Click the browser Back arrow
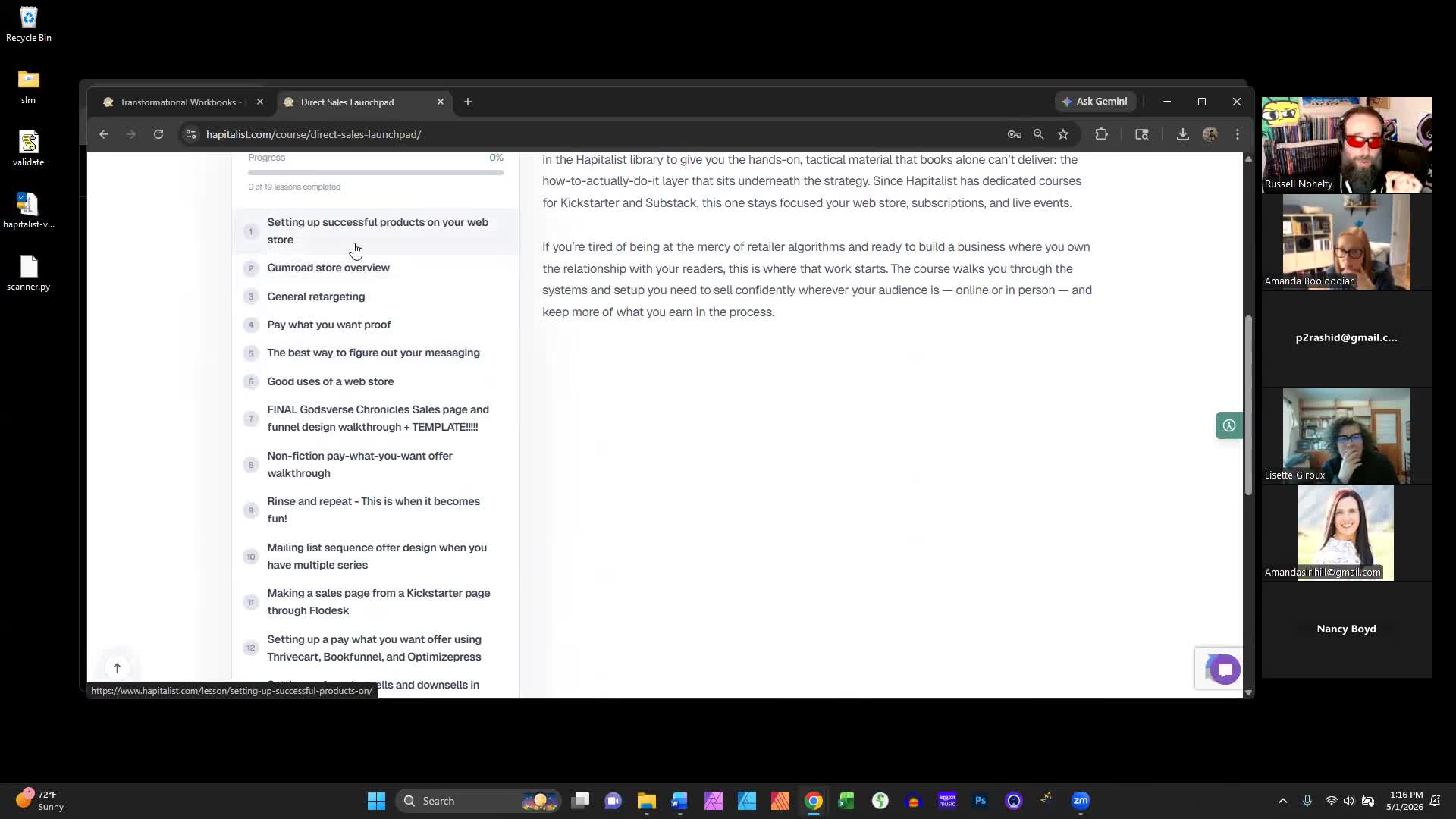 point(104,134)
